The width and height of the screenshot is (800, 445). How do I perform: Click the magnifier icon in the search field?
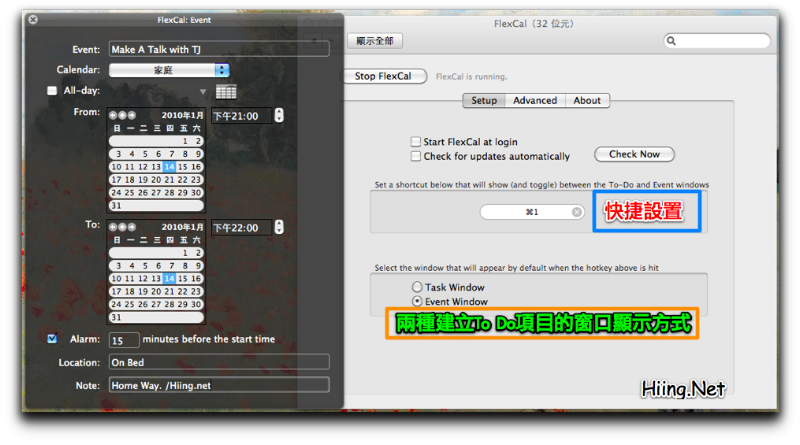click(x=671, y=41)
